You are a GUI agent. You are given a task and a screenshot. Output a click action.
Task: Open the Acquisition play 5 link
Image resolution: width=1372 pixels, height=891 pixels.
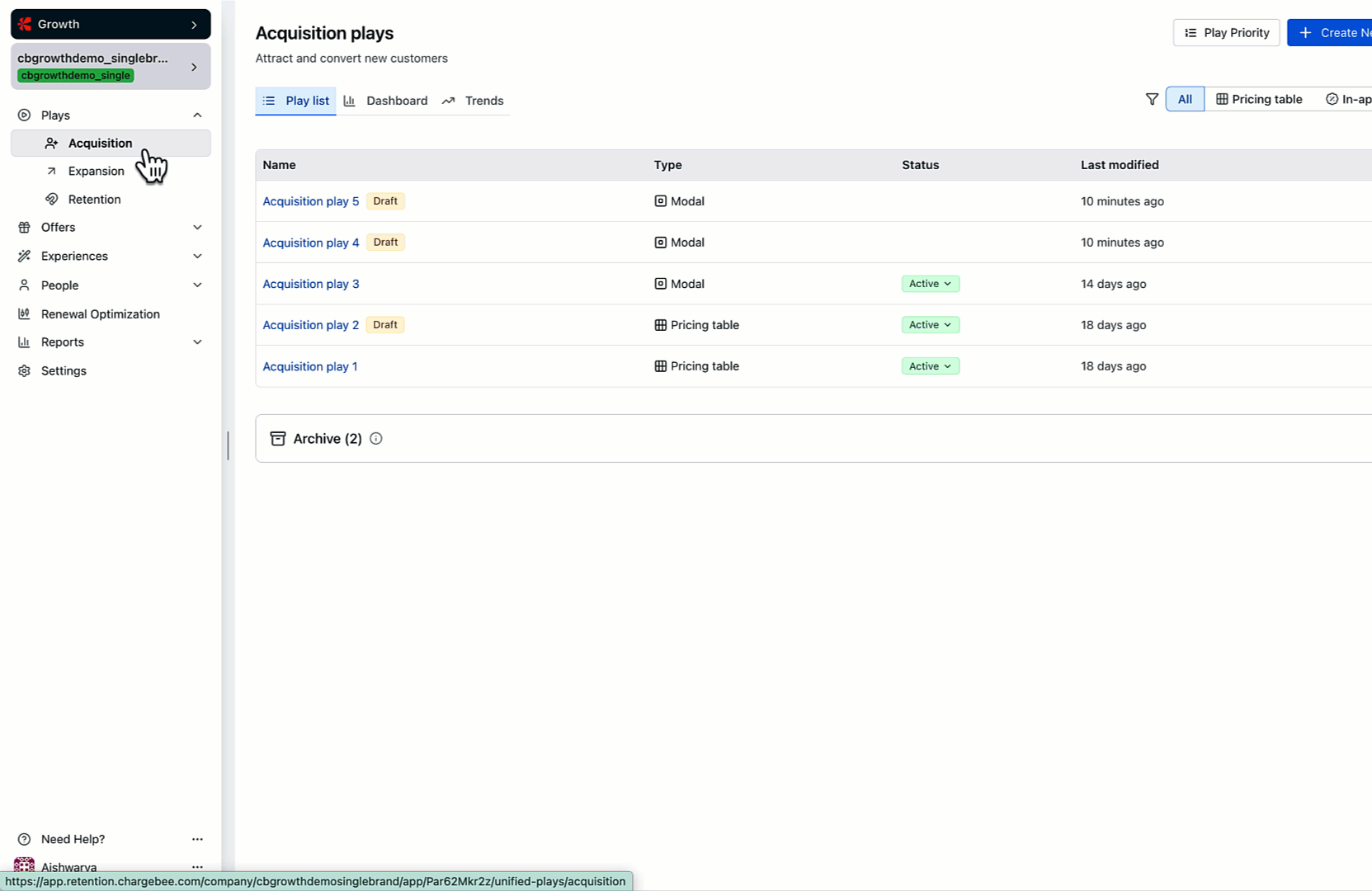(x=311, y=201)
